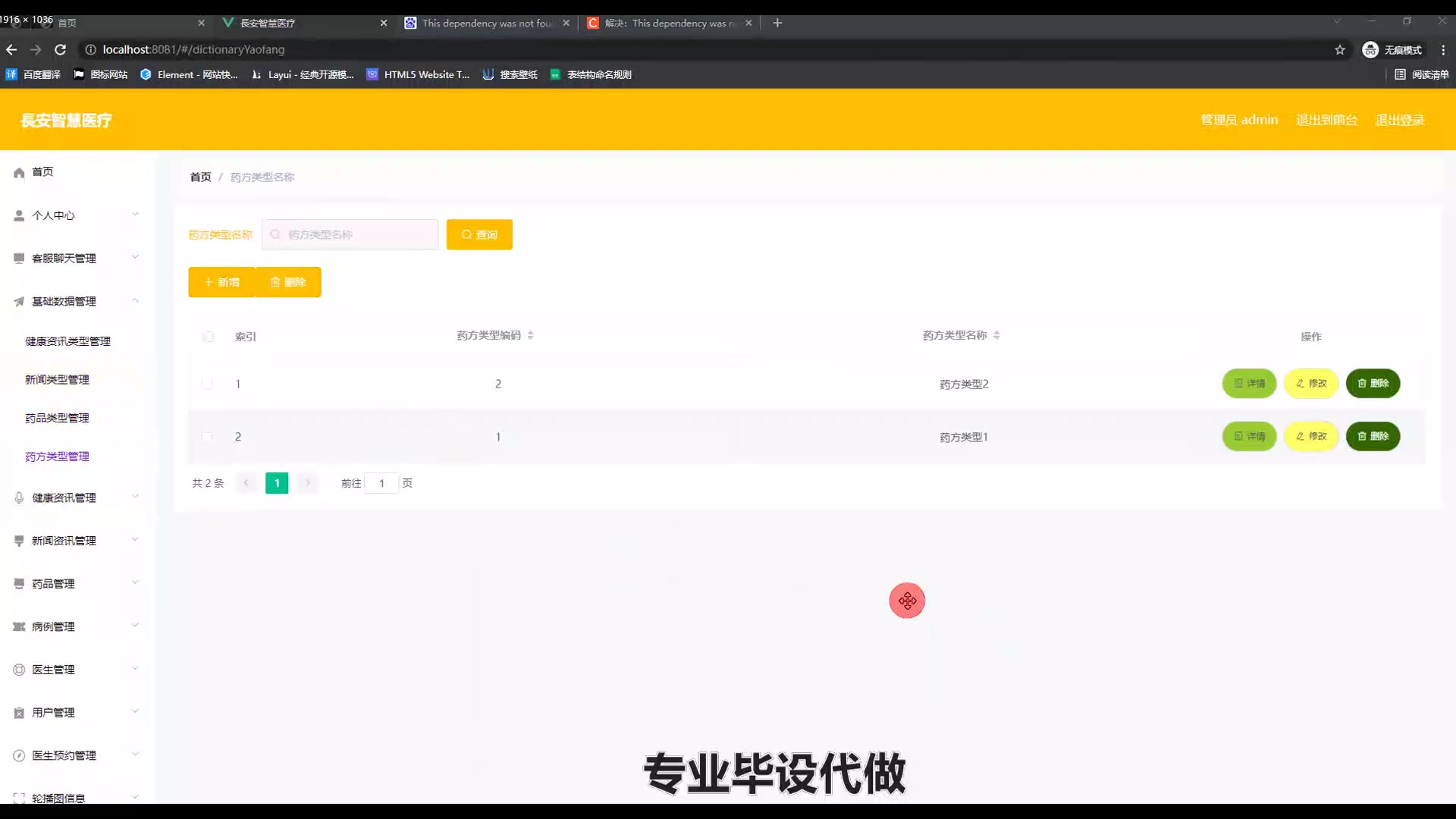Bookmark this page with the star icon
Image resolution: width=1456 pixels, height=819 pixels.
[x=1340, y=50]
